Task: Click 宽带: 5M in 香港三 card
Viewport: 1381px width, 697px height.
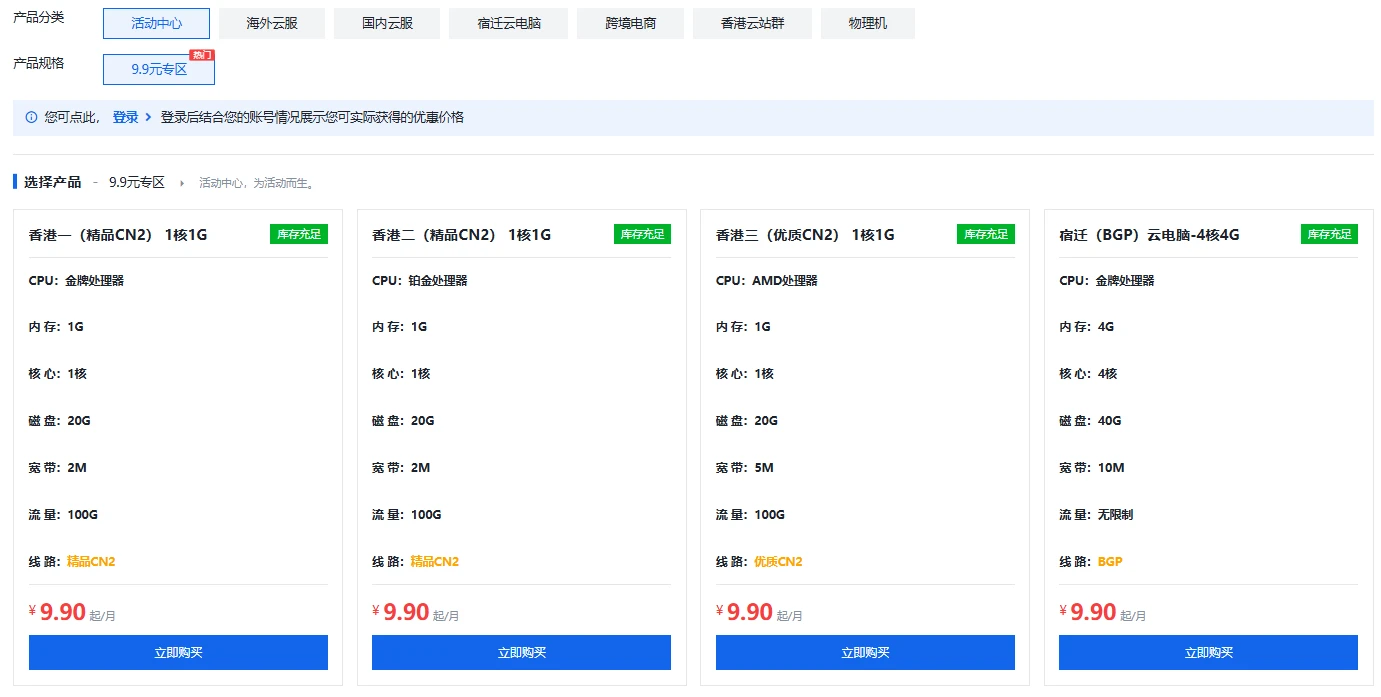Action: click(745, 468)
